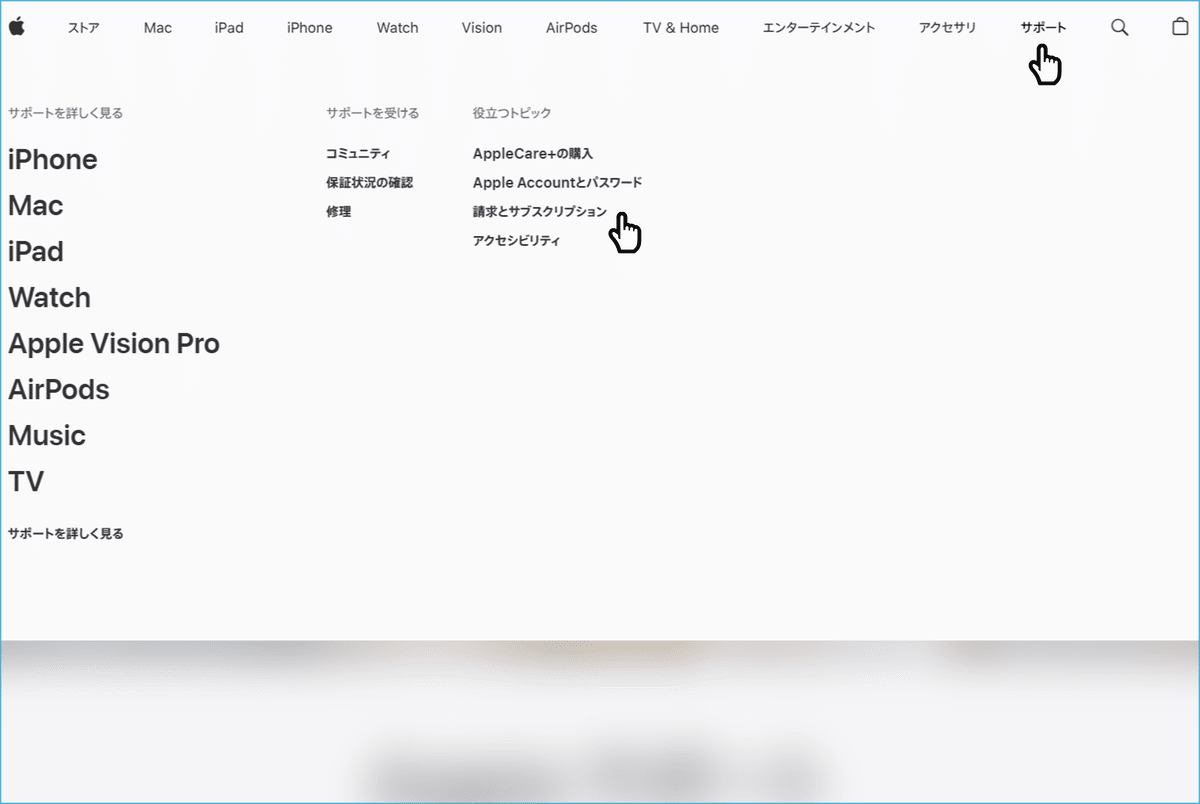The height and width of the screenshot is (804, 1200).
Task: Open the shopping bag icon
Action: point(1182,27)
